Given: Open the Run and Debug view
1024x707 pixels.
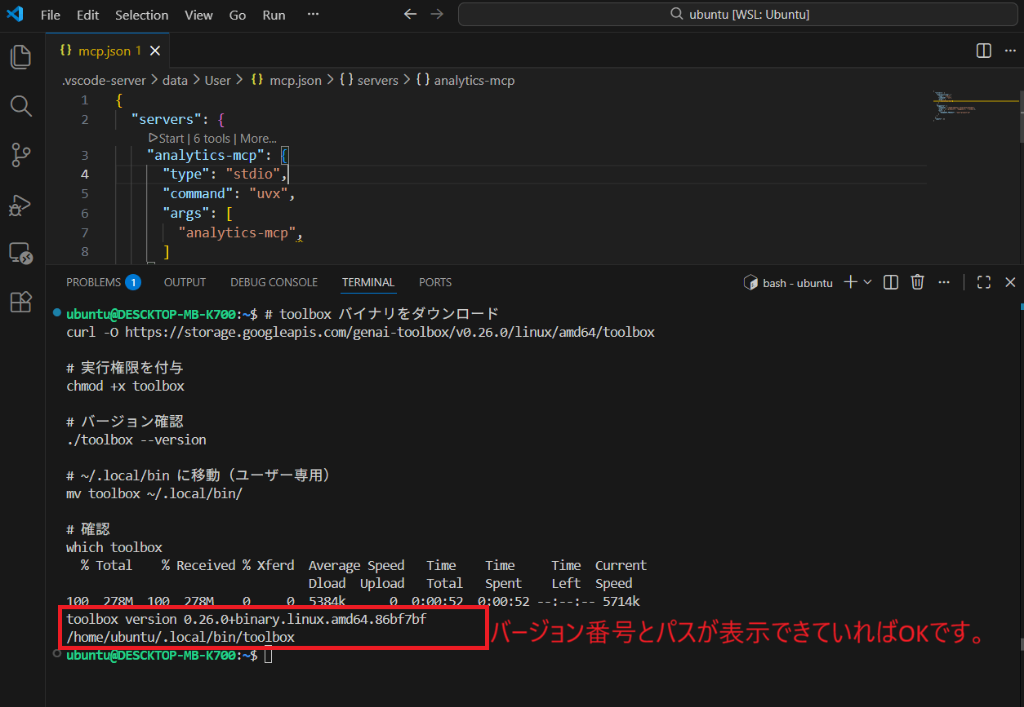Looking at the screenshot, I should pos(21,205).
